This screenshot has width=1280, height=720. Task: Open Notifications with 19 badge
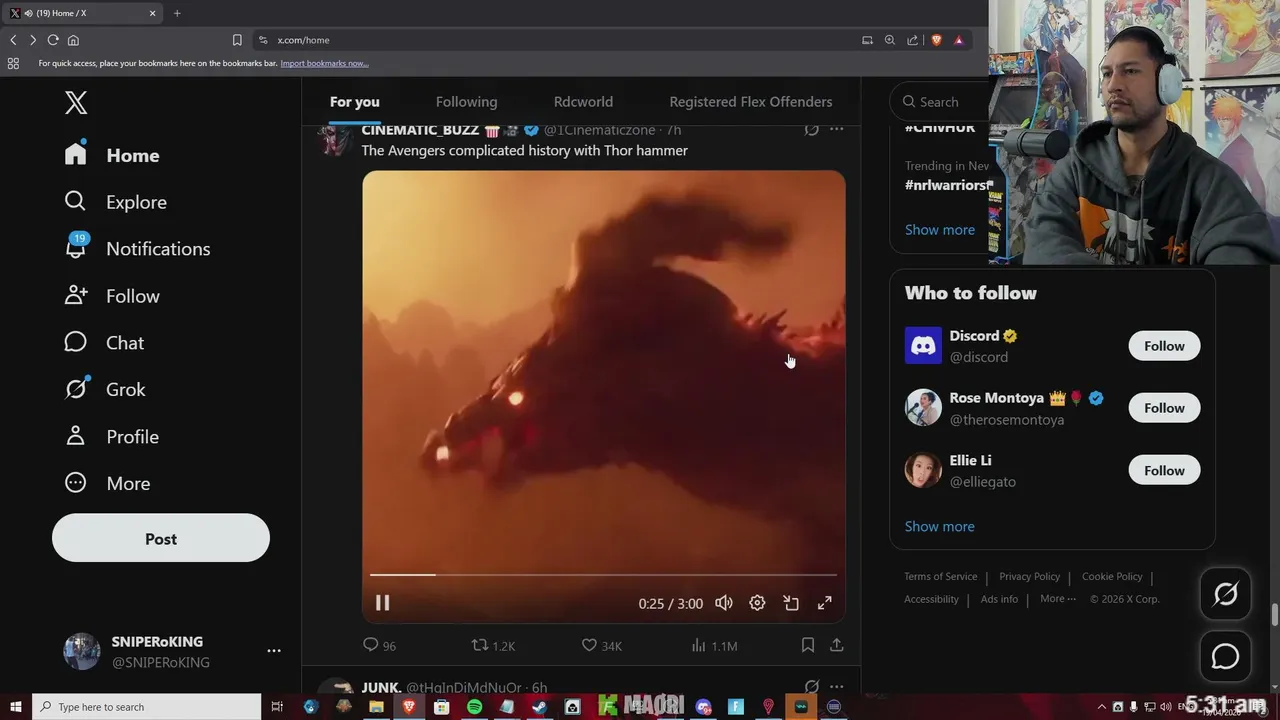coord(137,249)
